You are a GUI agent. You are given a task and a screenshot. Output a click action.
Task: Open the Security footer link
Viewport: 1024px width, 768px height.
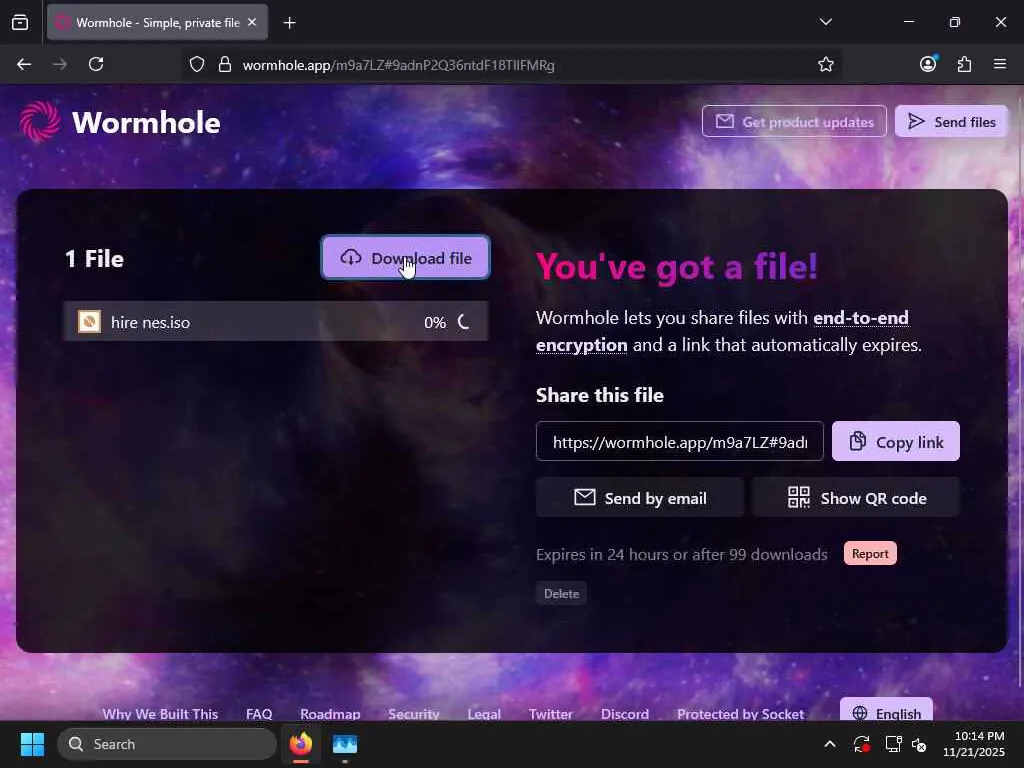[413, 713]
